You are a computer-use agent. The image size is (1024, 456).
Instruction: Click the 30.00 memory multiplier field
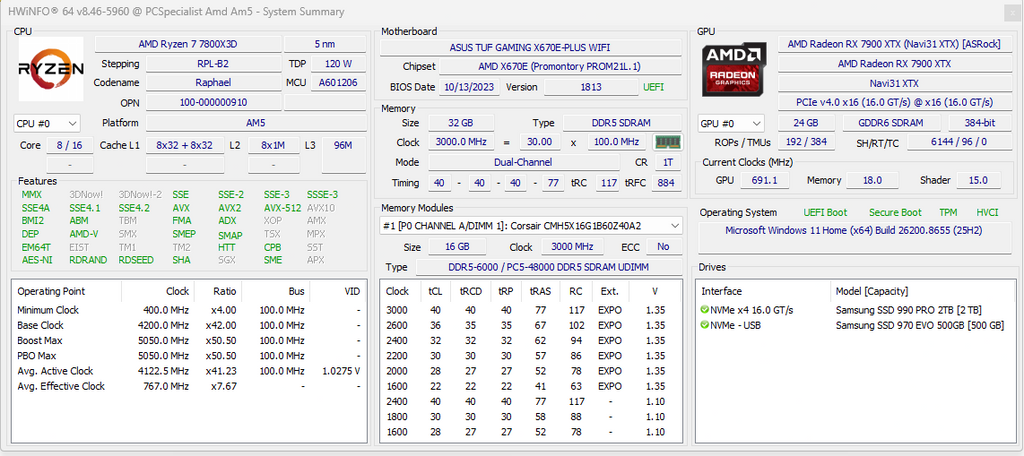coord(540,142)
